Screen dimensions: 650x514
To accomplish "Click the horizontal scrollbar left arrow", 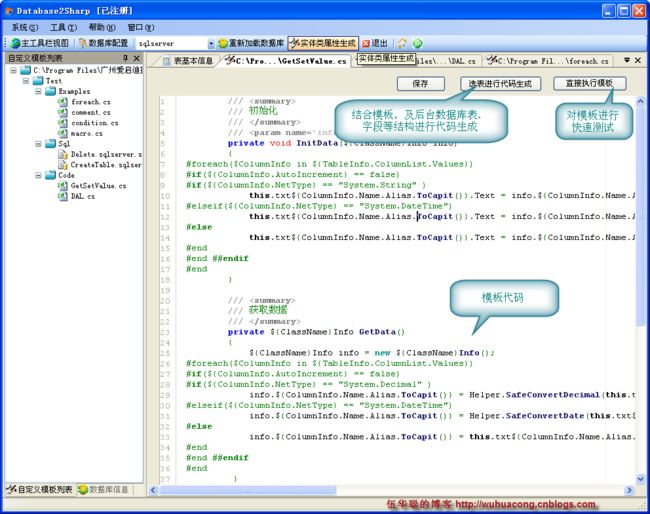I will [x=153, y=490].
